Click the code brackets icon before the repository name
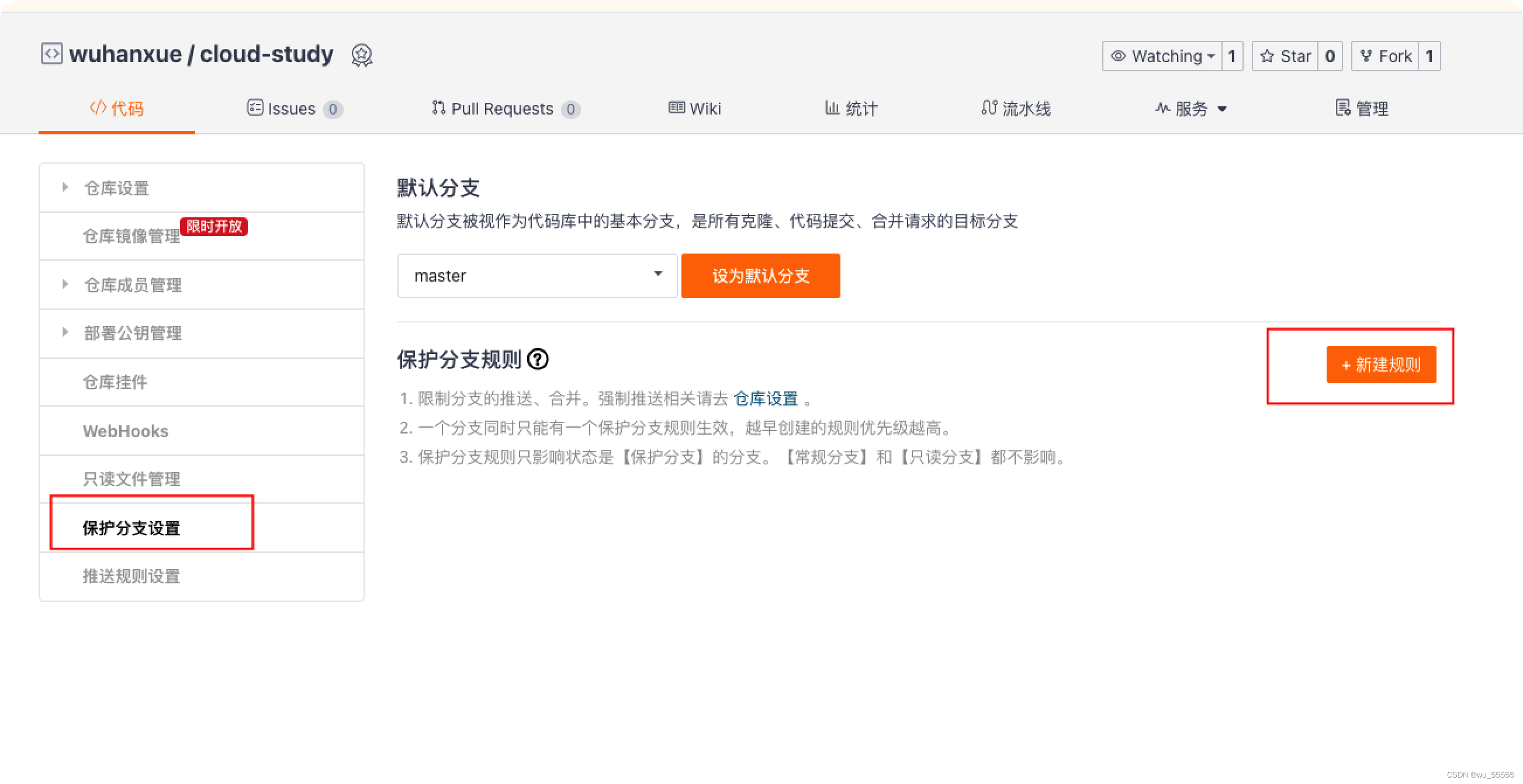The image size is (1523, 784). click(52, 54)
